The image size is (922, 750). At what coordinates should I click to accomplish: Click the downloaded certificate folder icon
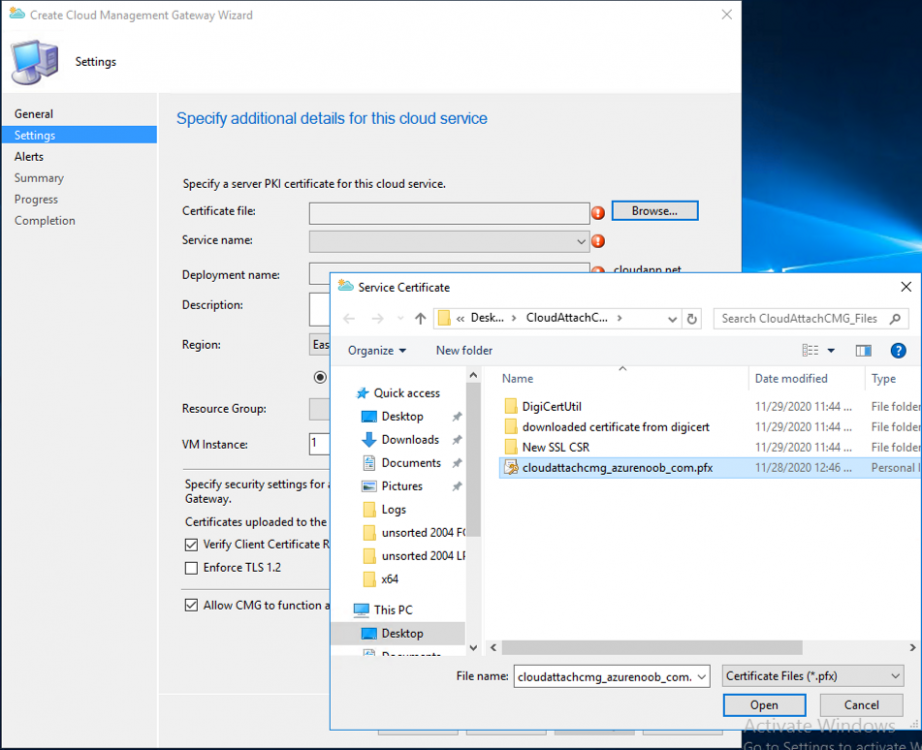511,426
